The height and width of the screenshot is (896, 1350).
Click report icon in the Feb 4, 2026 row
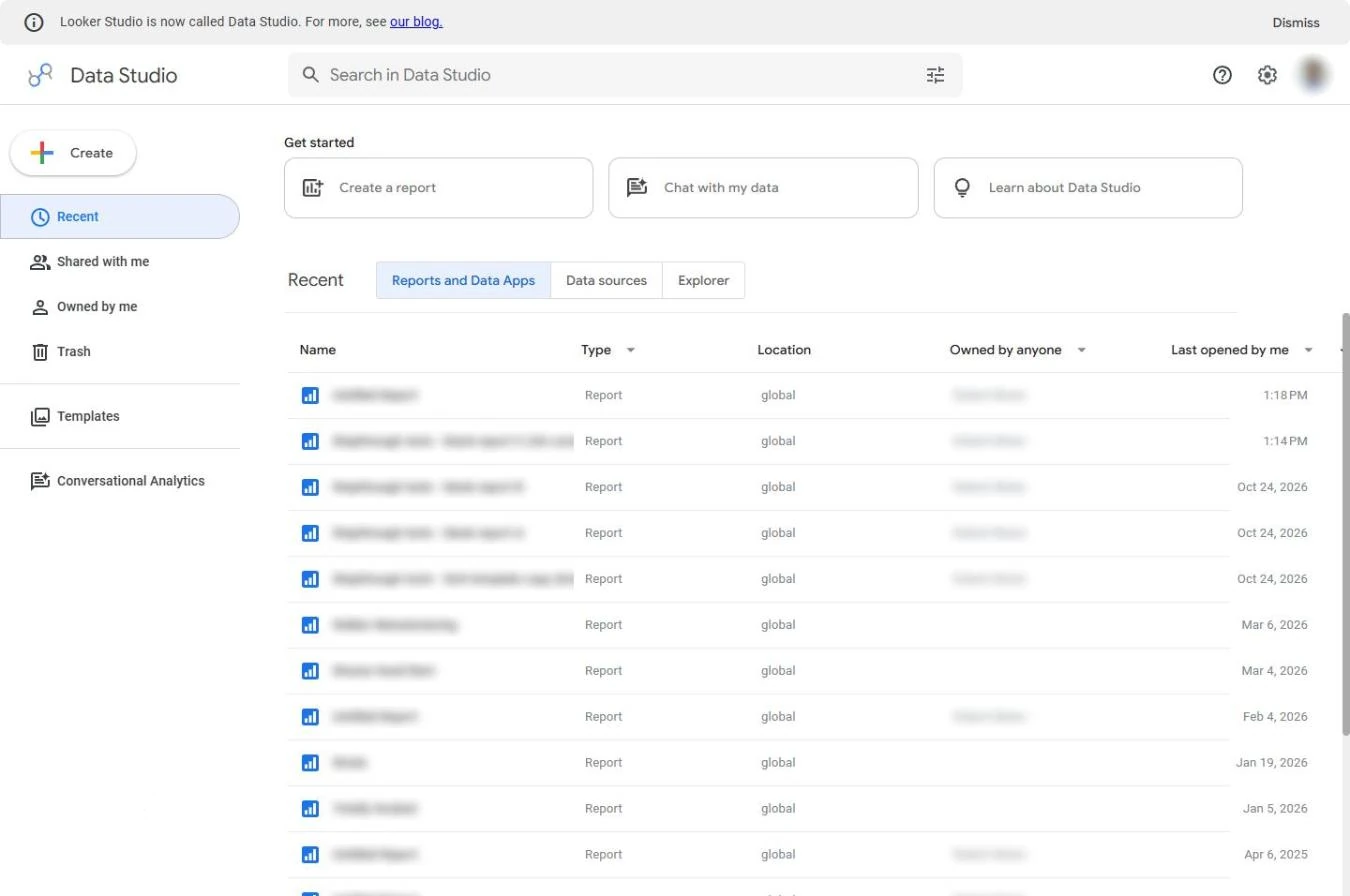(310, 717)
